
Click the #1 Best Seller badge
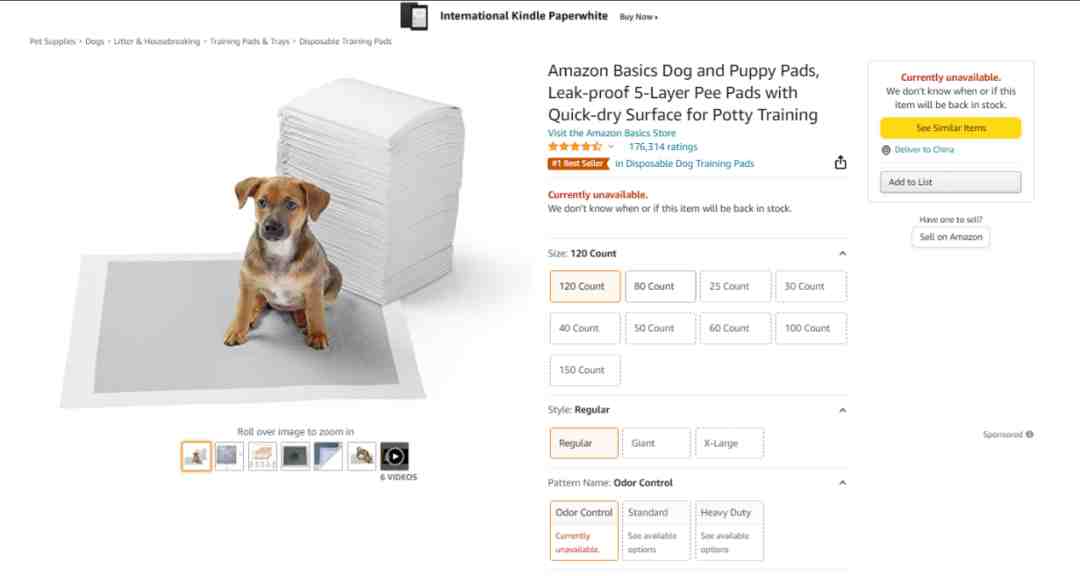[579, 163]
